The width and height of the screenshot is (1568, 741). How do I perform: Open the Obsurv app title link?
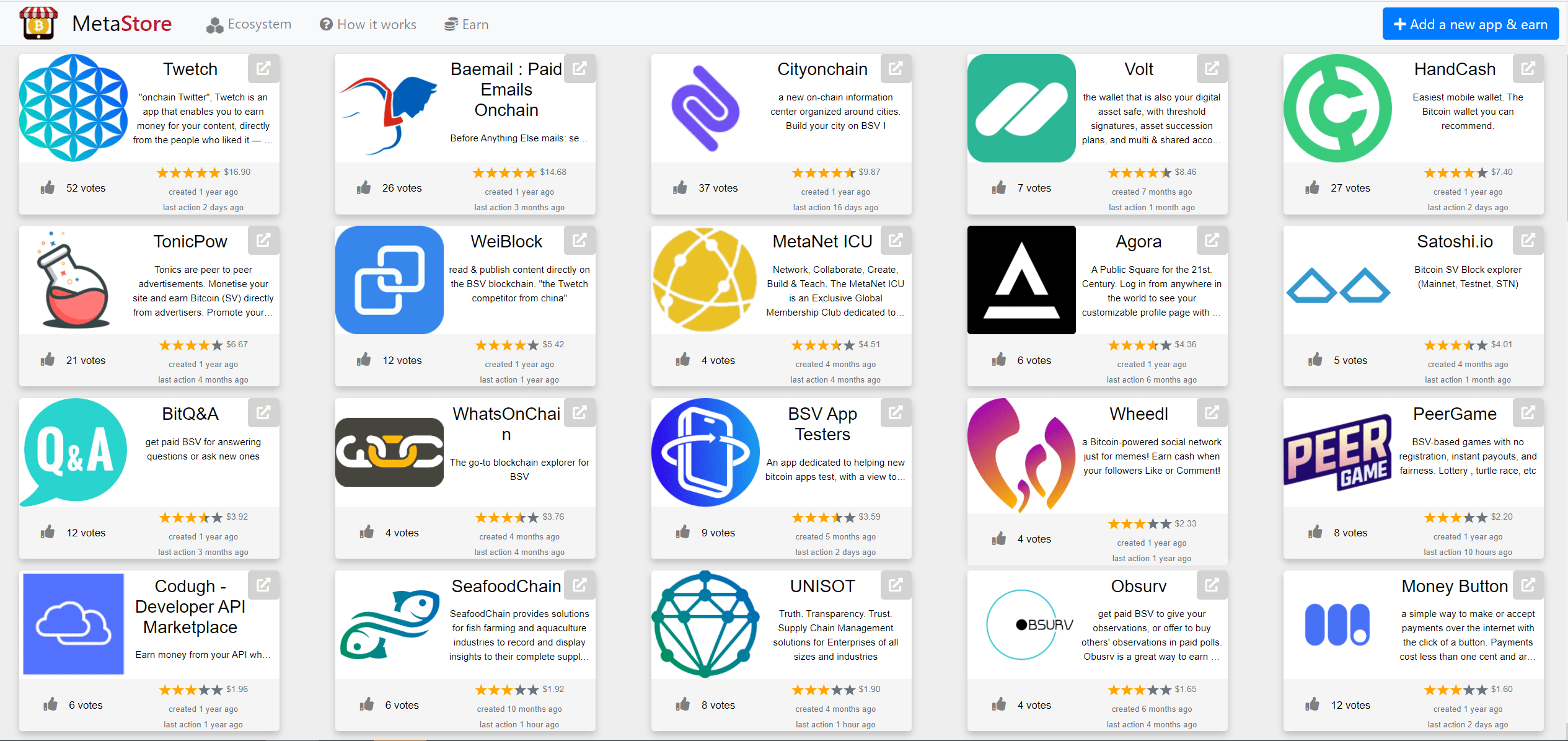click(x=1139, y=586)
